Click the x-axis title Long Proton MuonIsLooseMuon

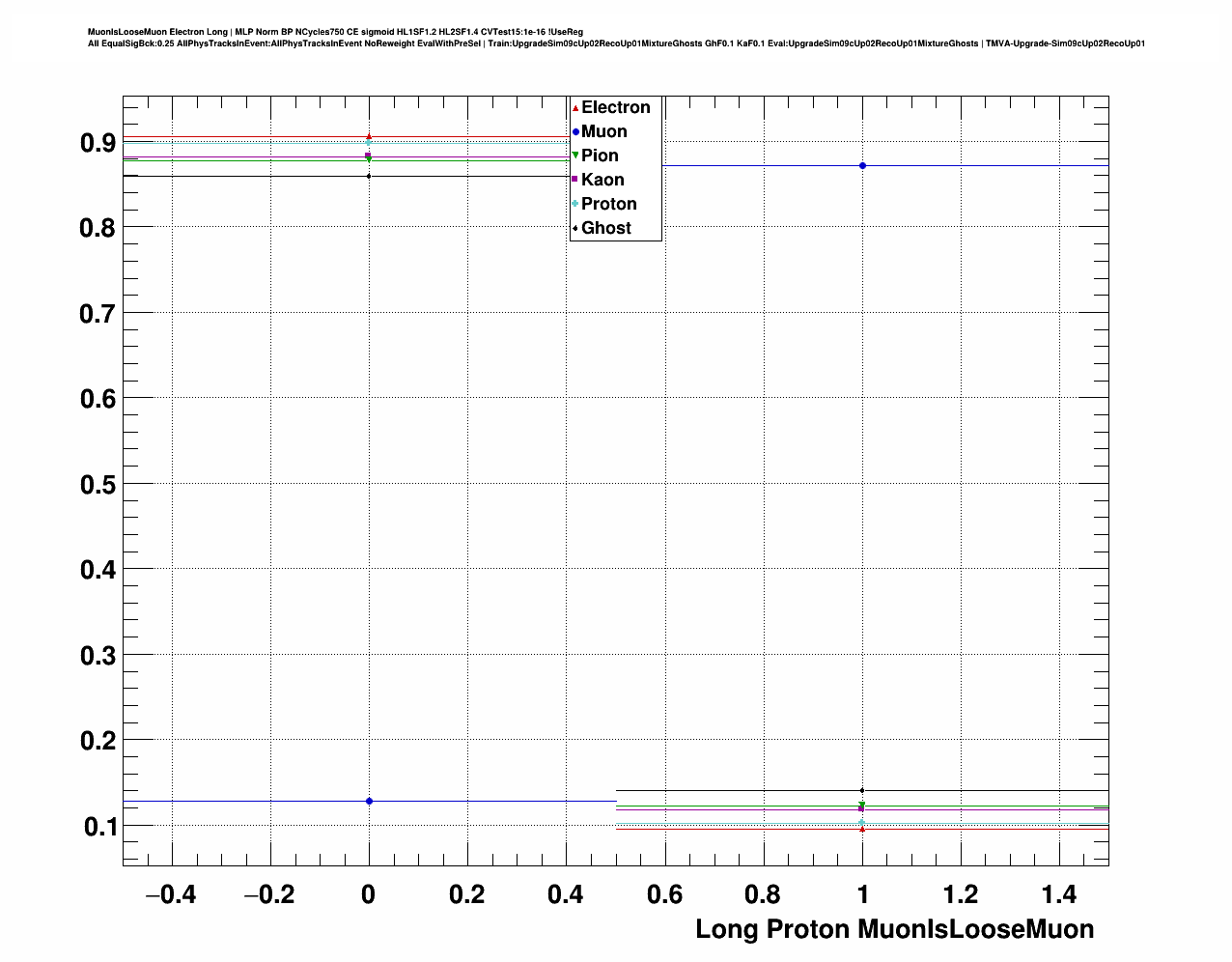pyautogui.click(x=894, y=929)
